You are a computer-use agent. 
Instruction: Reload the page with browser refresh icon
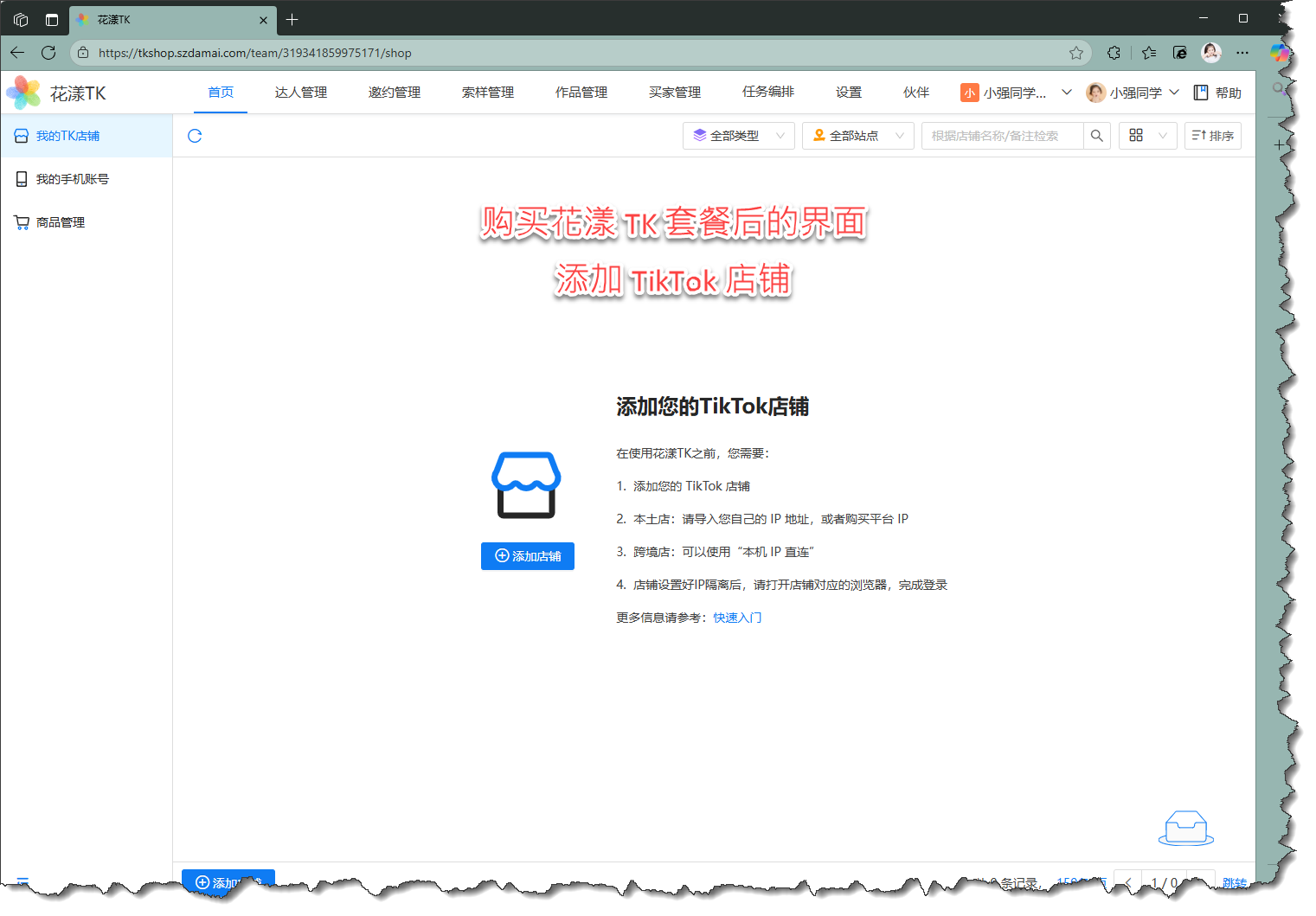click(48, 53)
